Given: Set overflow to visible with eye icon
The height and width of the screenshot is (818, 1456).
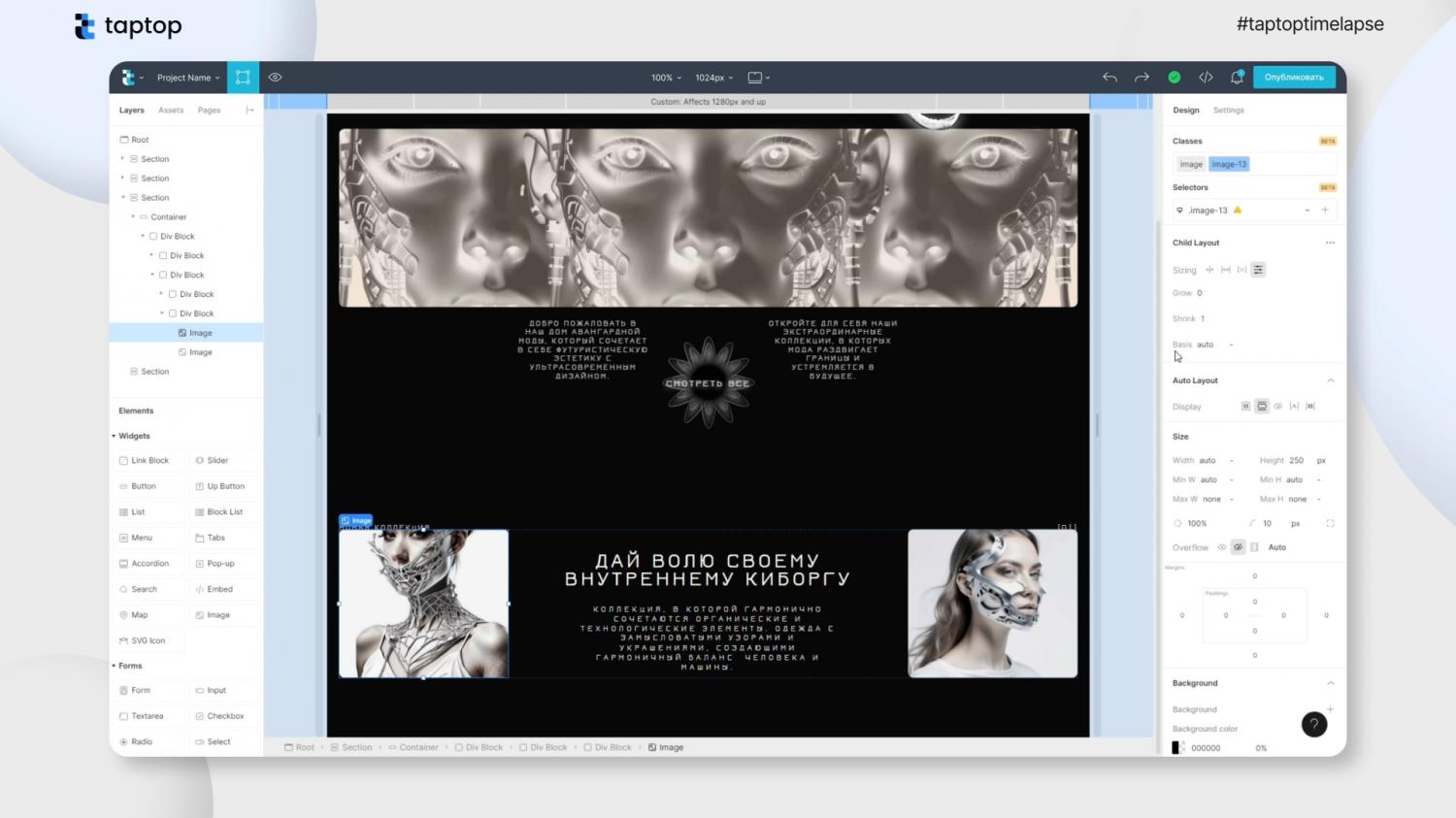Looking at the screenshot, I should tap(1222, 547).
